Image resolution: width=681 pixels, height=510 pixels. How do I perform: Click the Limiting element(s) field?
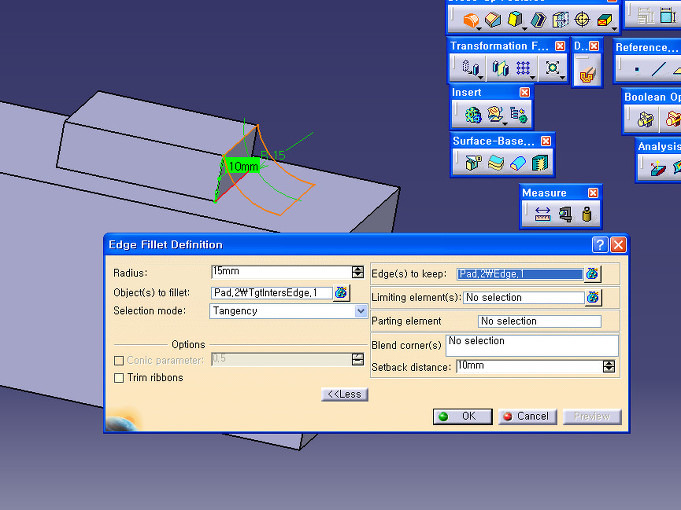coord(524,298)
